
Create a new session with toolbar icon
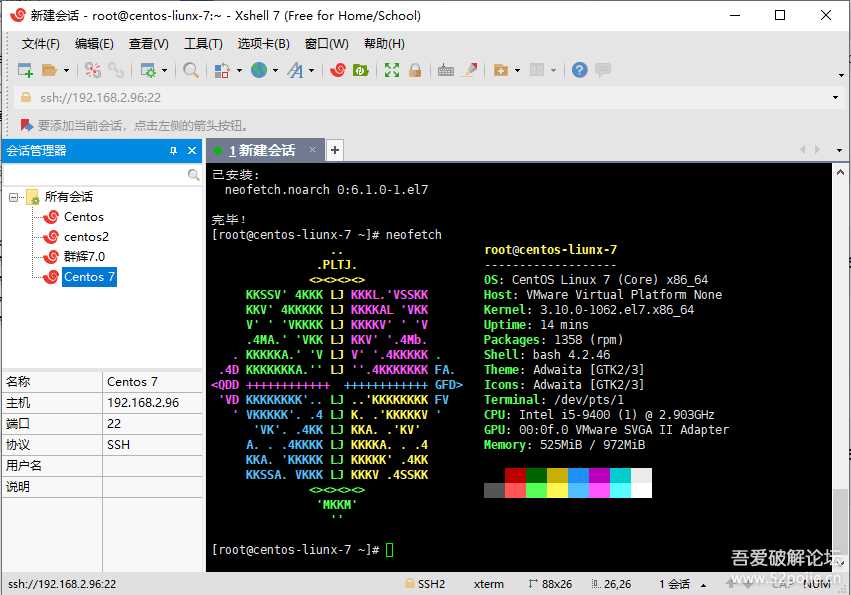tap(25, 70)
